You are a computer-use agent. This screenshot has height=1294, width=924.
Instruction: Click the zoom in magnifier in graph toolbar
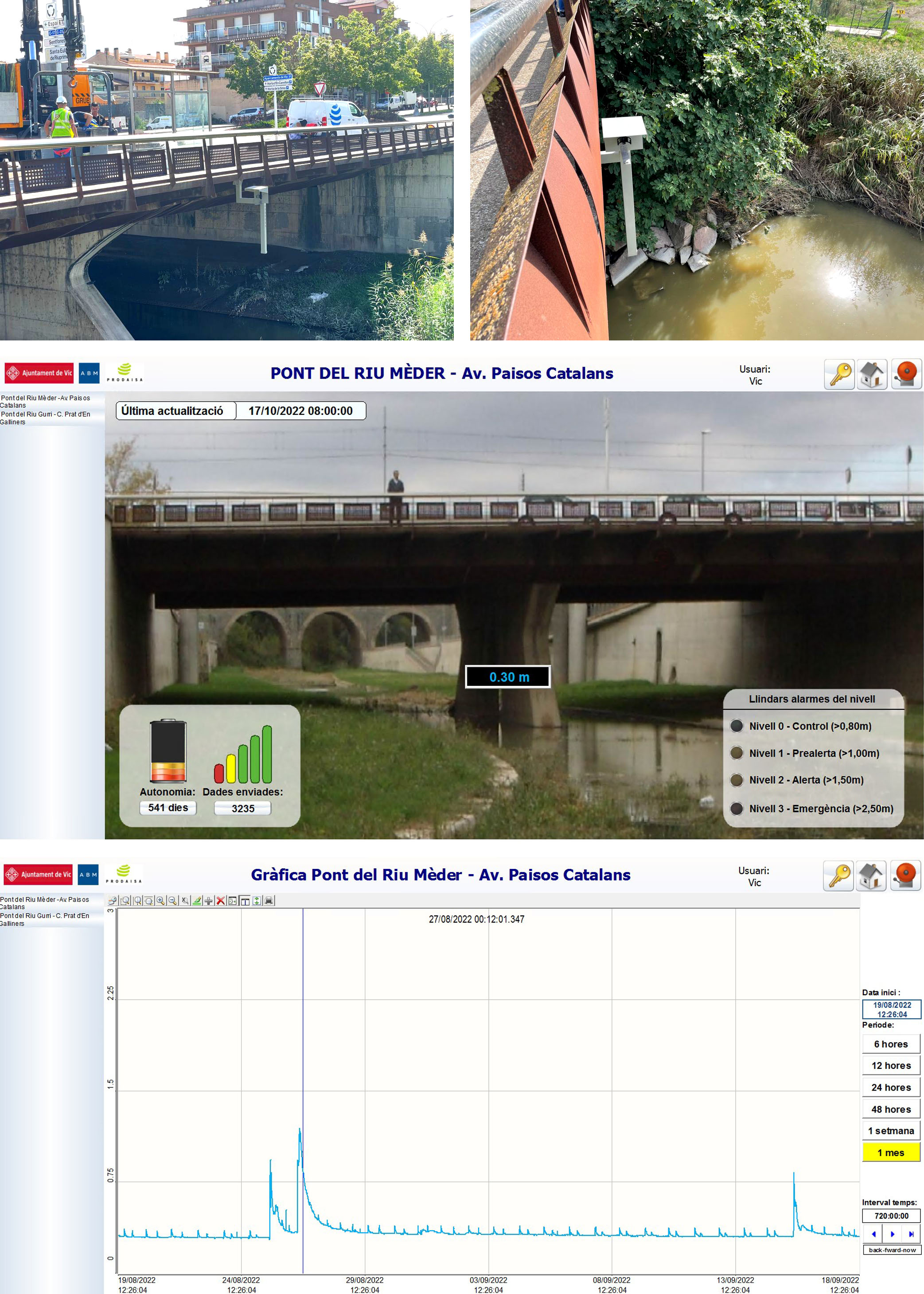coord(160,901)
